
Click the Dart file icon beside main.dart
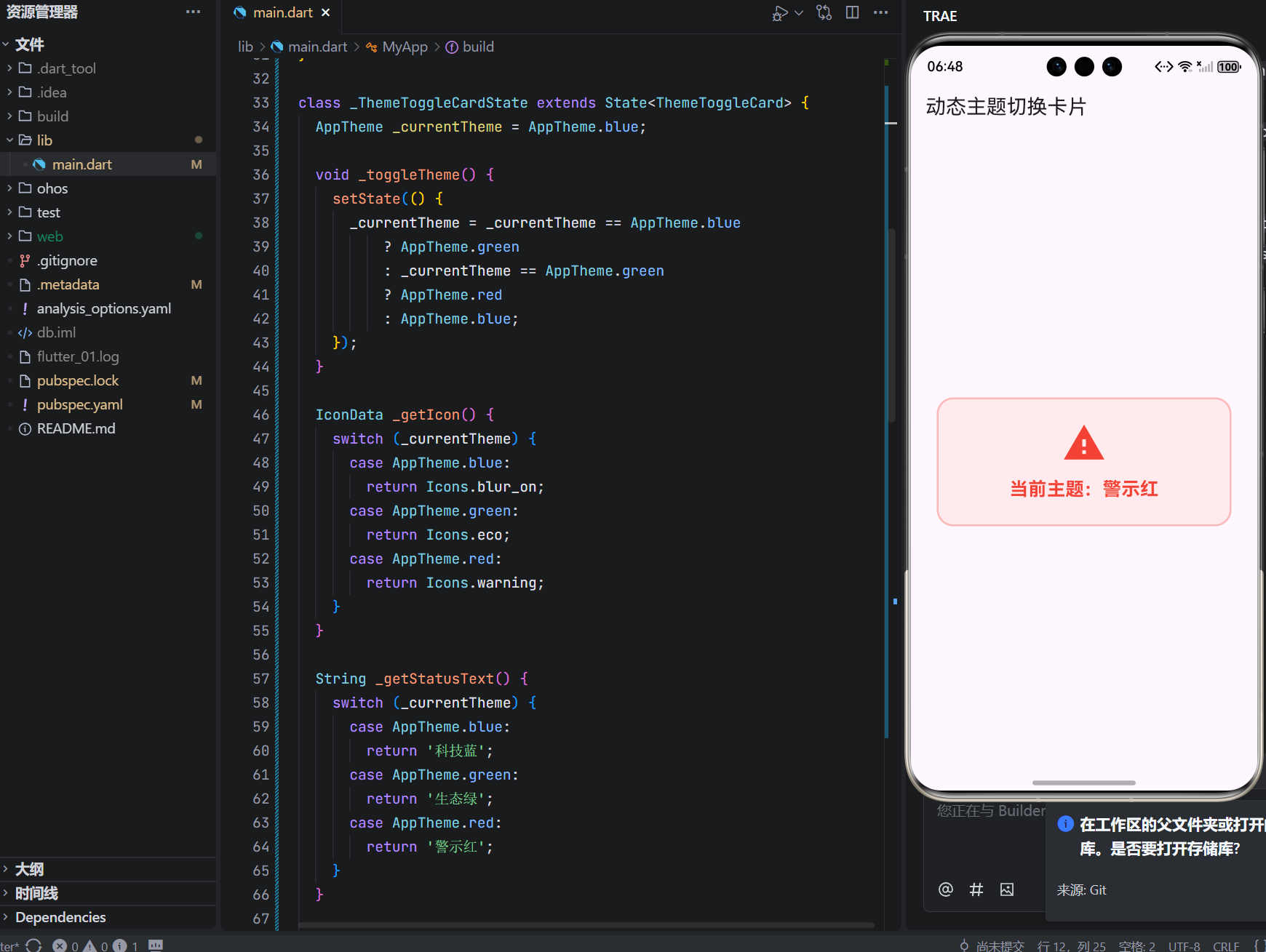tap(39, 164)
